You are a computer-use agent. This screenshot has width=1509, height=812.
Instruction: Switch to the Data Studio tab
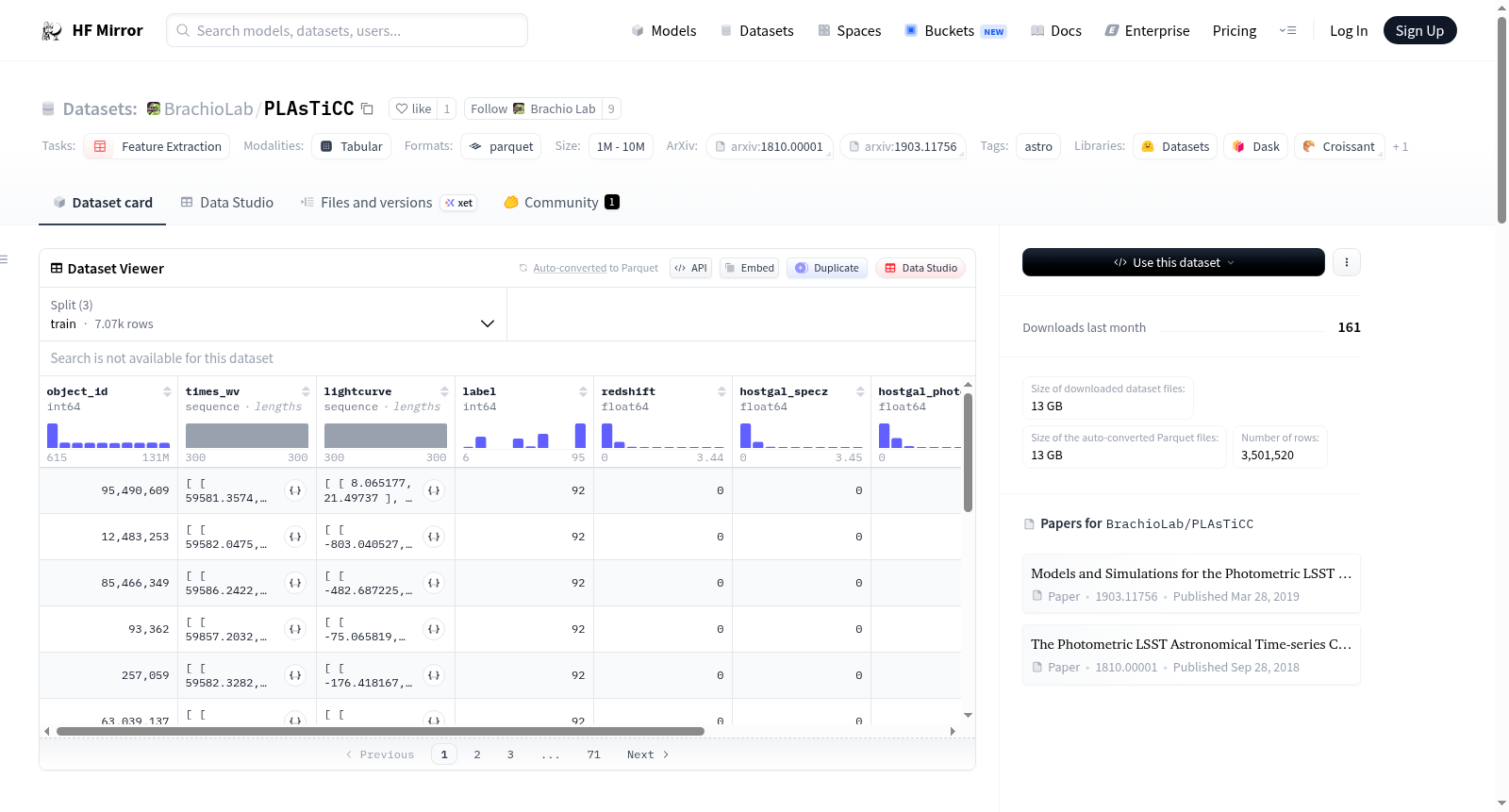click(x=227, y=202)
